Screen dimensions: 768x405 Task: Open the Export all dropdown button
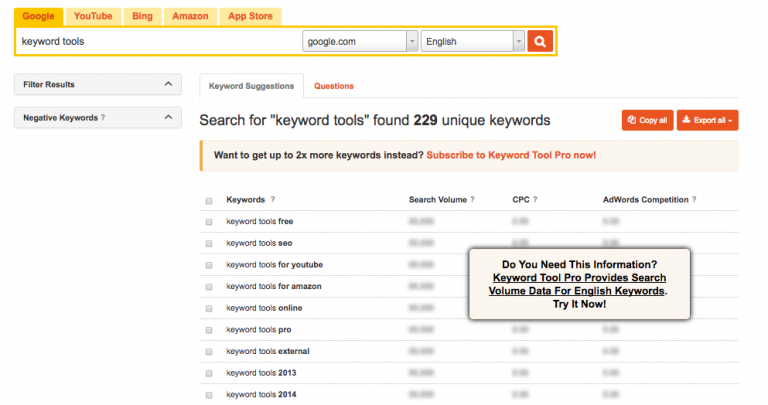coord(707,120)
